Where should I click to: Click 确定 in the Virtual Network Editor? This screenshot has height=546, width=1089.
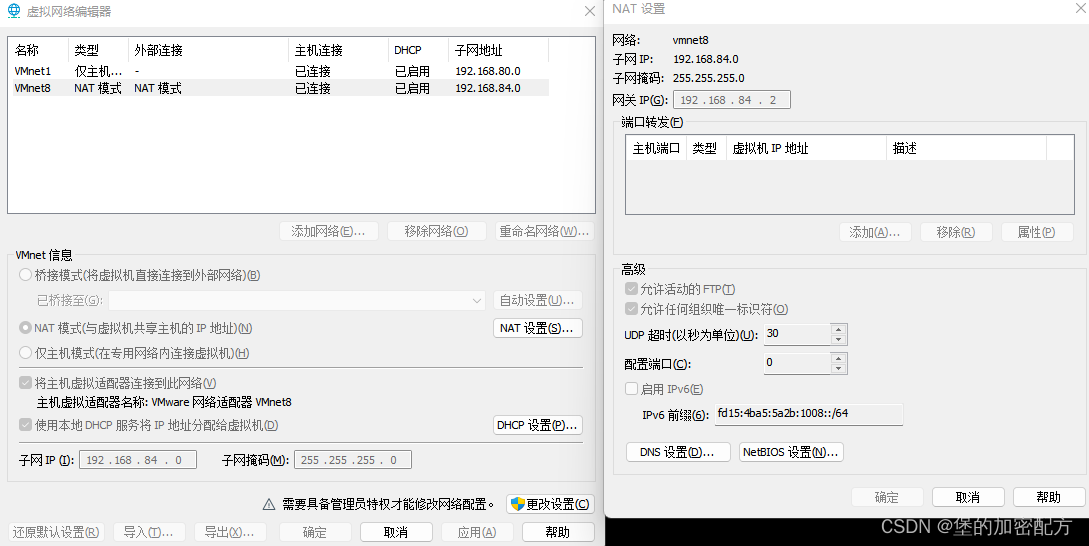tap(315, 532)
